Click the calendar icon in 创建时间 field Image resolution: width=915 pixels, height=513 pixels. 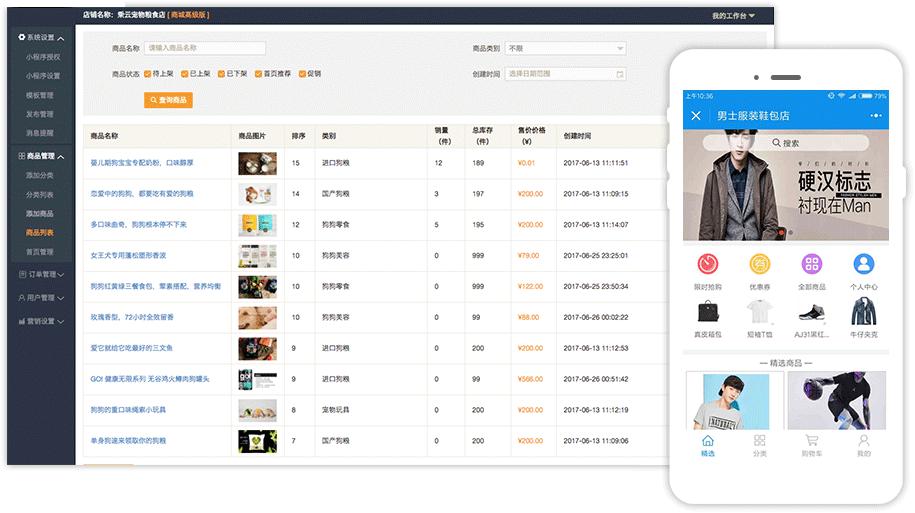pyautogui.click(x=620, y=74)
